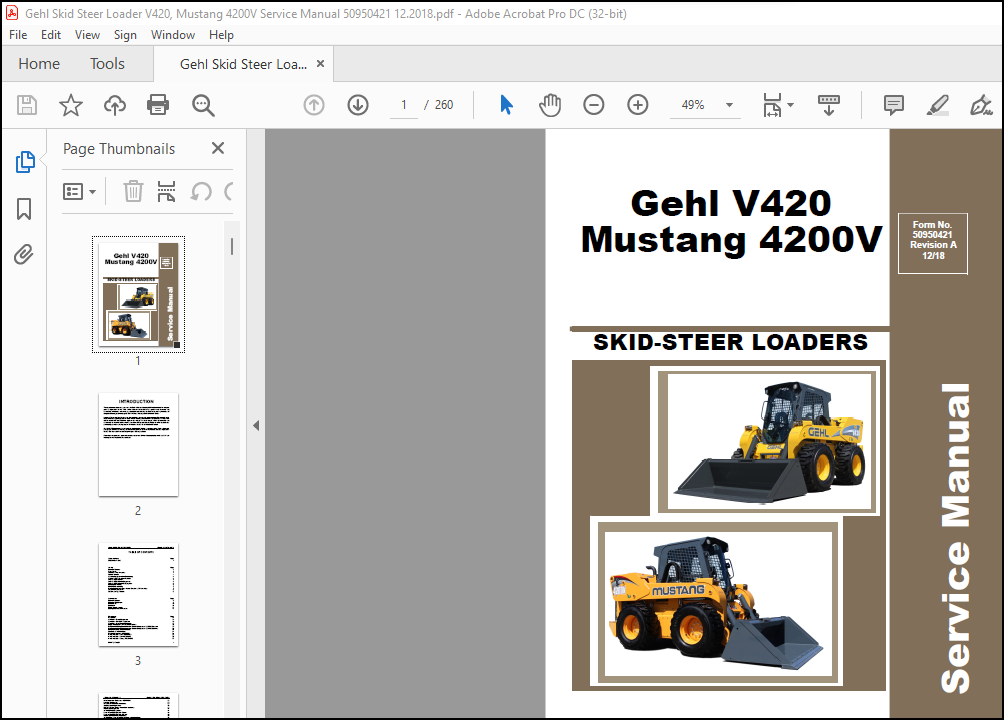The image size is (1004, 720).
Task: Open the Find text search tool
Action: click(203, 104)
